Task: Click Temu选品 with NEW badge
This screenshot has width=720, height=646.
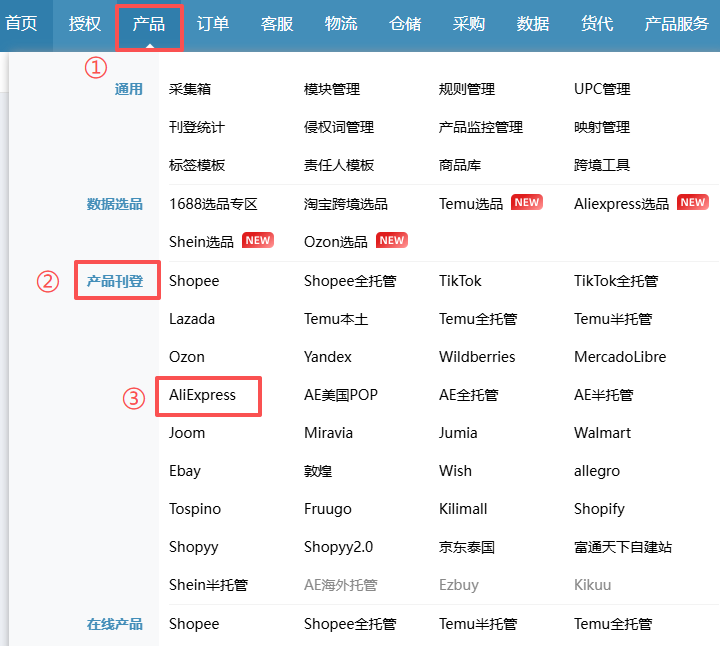Action: tap(471, 203)
